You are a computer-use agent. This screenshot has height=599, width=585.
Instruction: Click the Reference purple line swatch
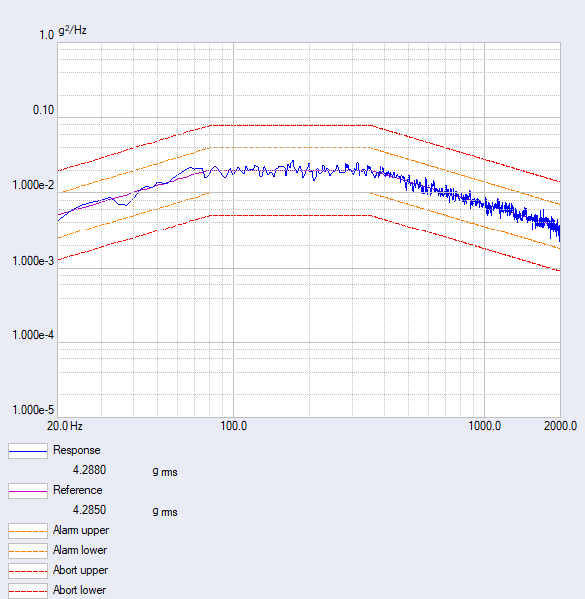(28, 491)
